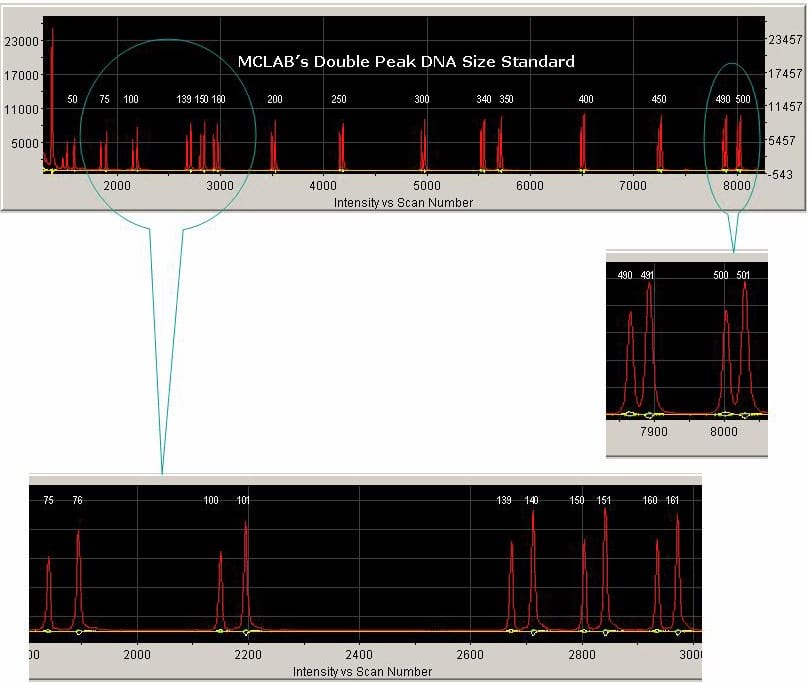Select the 140 peak label in bottom inset

coord(531,500)
